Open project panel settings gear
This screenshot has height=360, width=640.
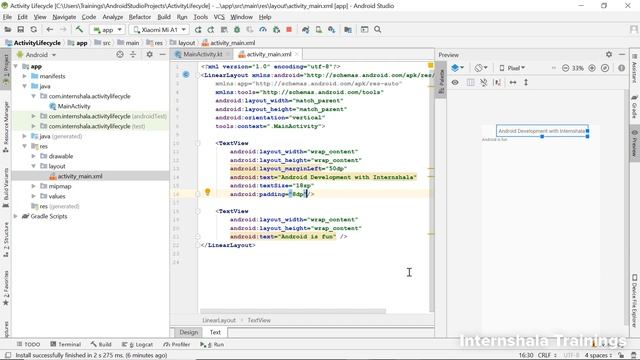(149, 54)
